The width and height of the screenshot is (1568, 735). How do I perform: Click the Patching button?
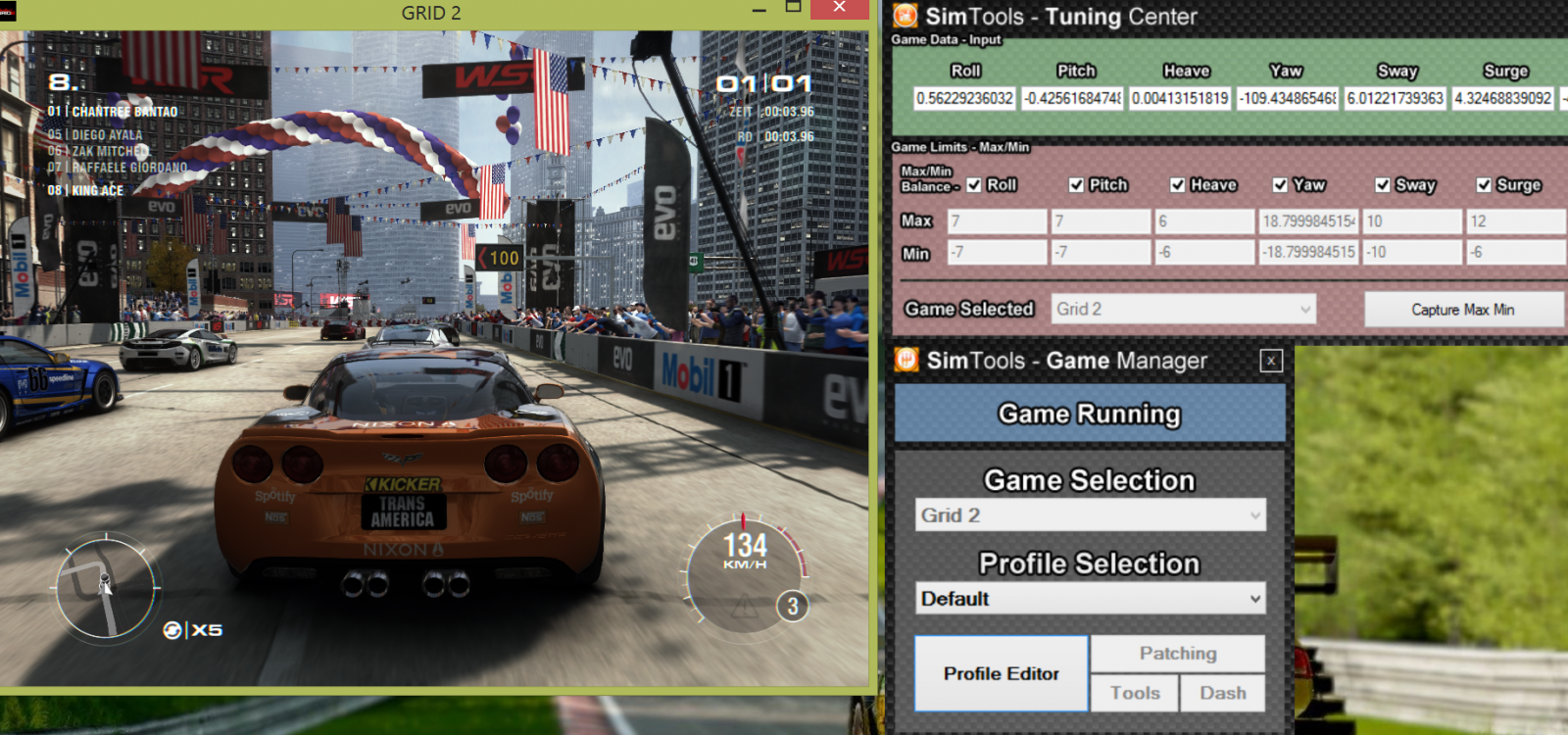[1178, 654]
